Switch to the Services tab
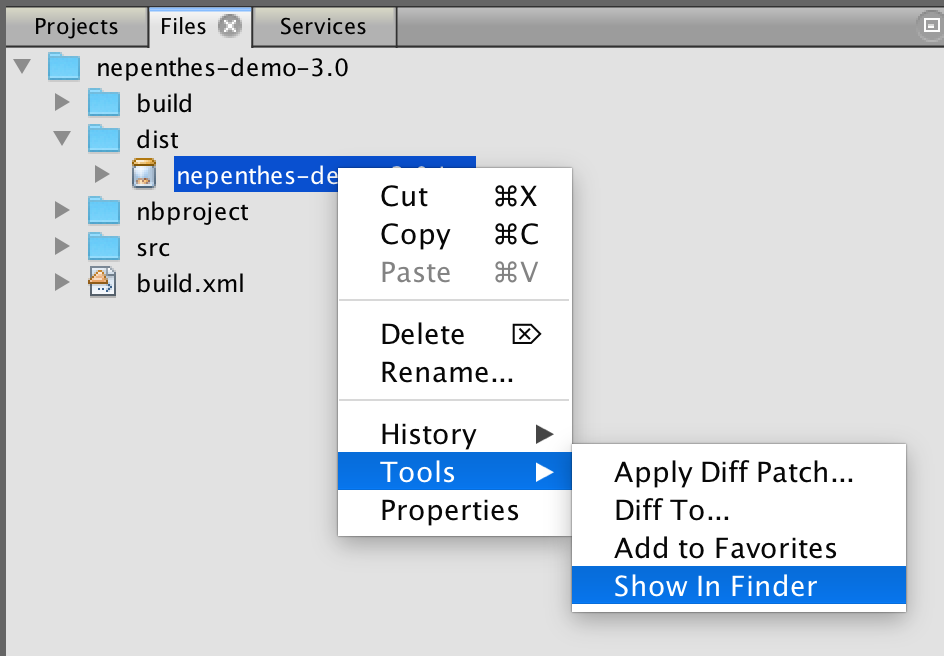This screenshot has width=944, height=656. pyautogui.click(x=323, y=26)
